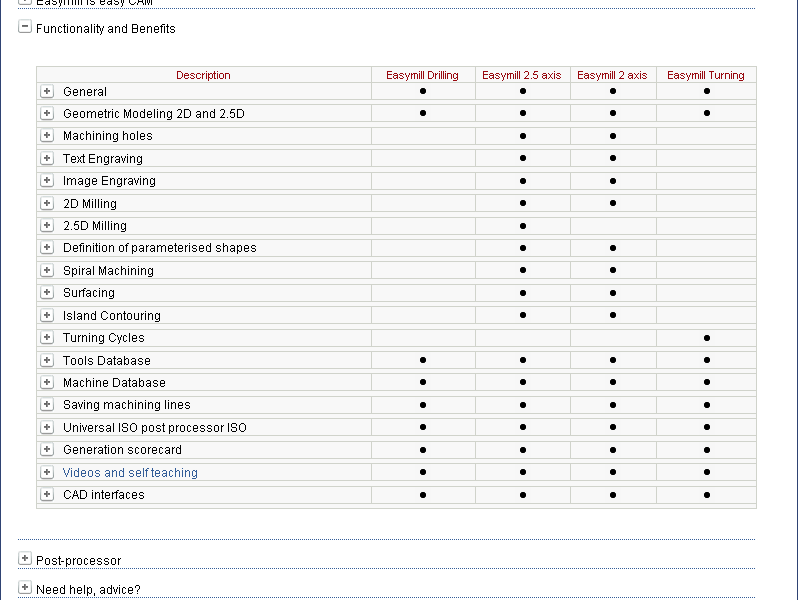Click the Surfacing row plus icon
This screenshot has width=800, height=600.
(x=47, y=293)
